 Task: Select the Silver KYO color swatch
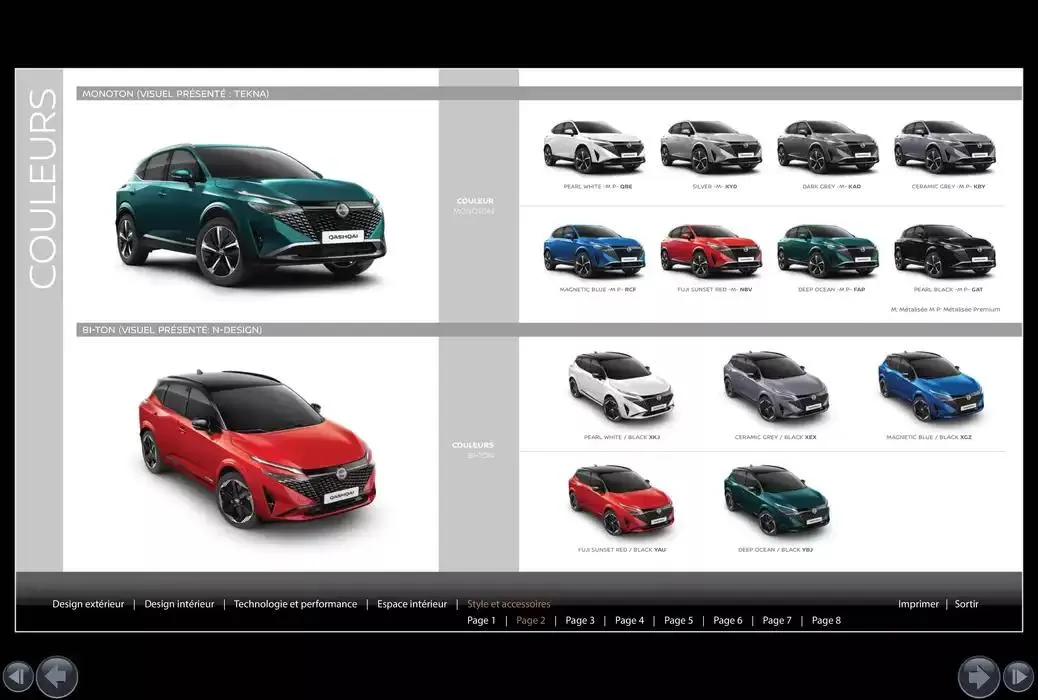coord(711,146)
